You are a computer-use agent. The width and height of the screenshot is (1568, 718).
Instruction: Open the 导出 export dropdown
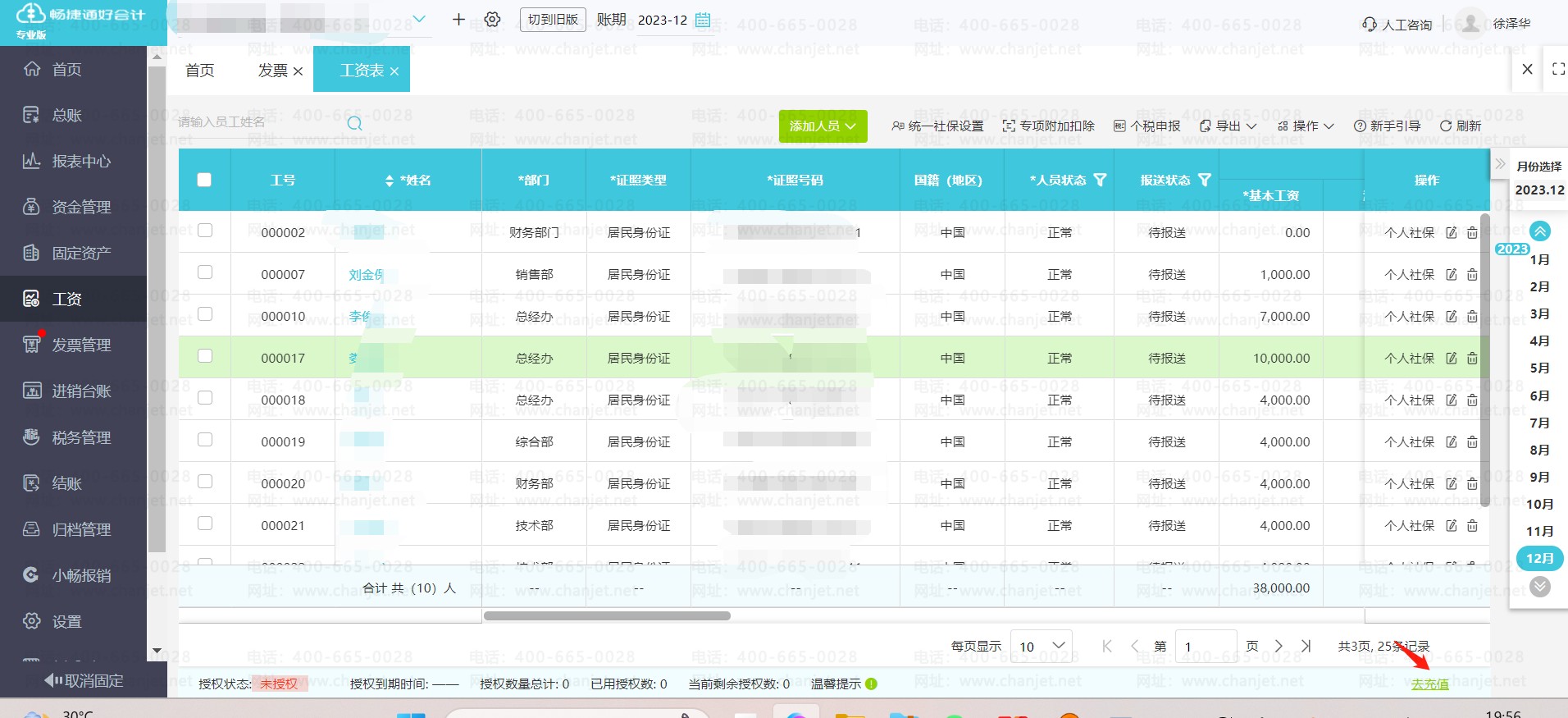click(x=1228, y=126)
